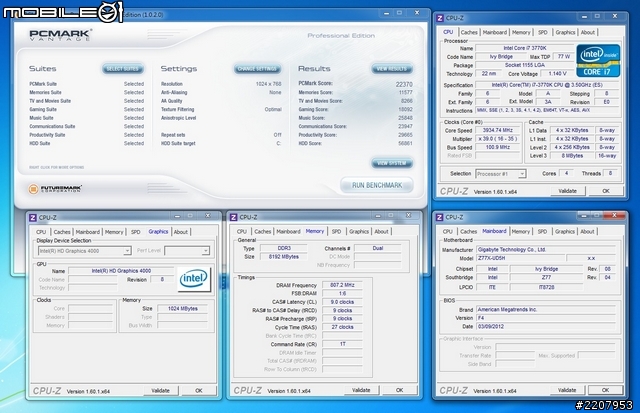Click OK in the Graphics window
The height and width of the screenshot is (413, 640).
click(x=199, y=391)
